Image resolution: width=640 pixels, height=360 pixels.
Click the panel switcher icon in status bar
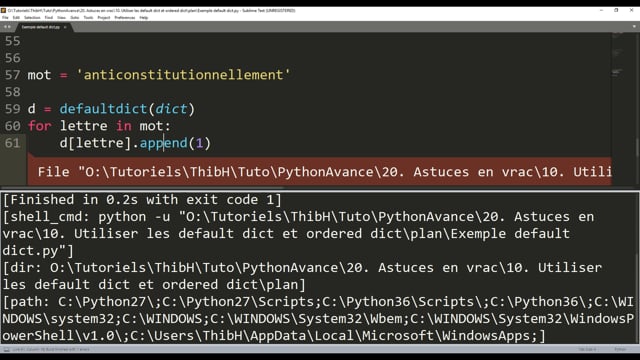click(6, 349)
